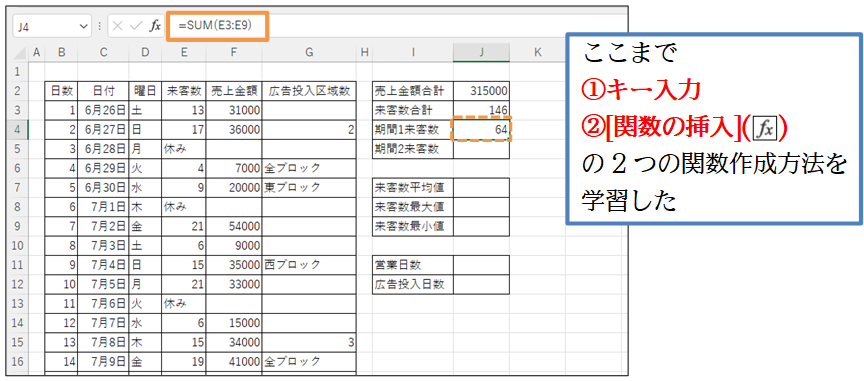Click the 日数 header cell
Screen dimensions: 864x381
pyautogui.click(x=61, y=92)
